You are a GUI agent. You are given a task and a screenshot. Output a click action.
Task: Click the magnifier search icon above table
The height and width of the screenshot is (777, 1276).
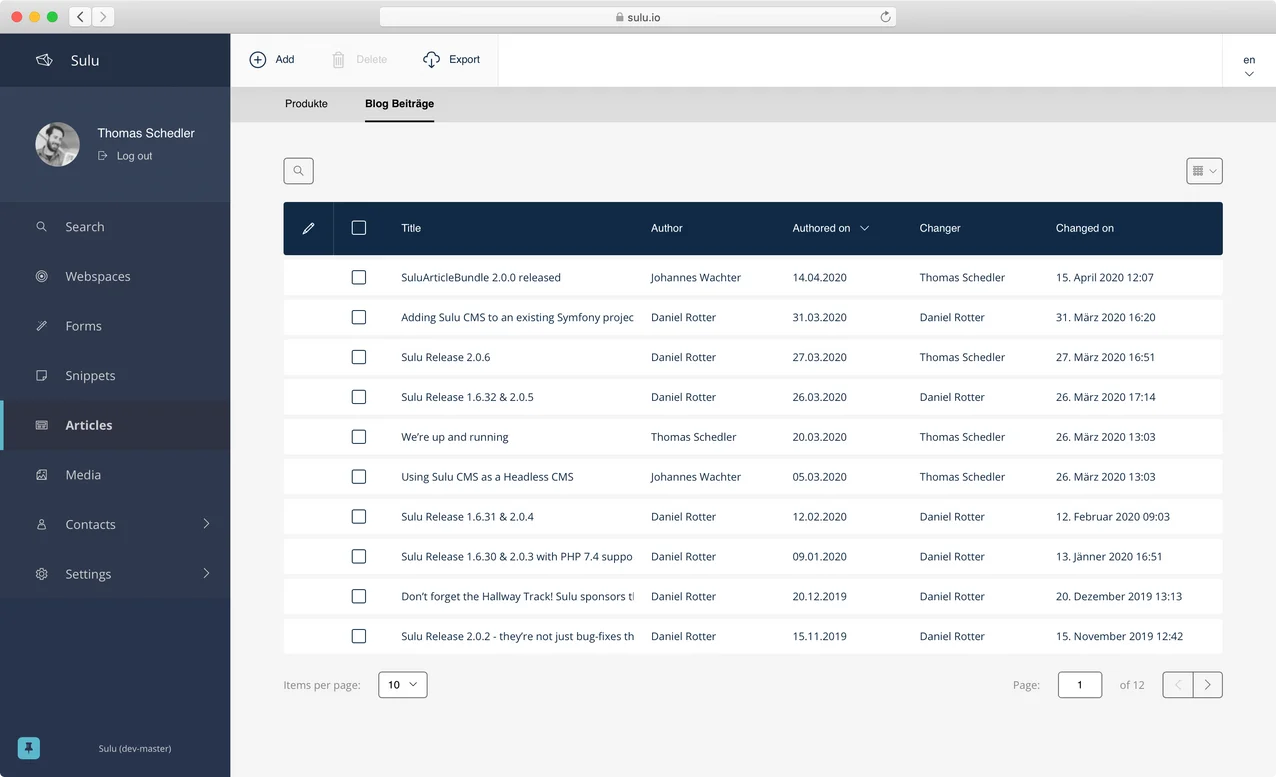pyautogui.click(x=298, y=171)
